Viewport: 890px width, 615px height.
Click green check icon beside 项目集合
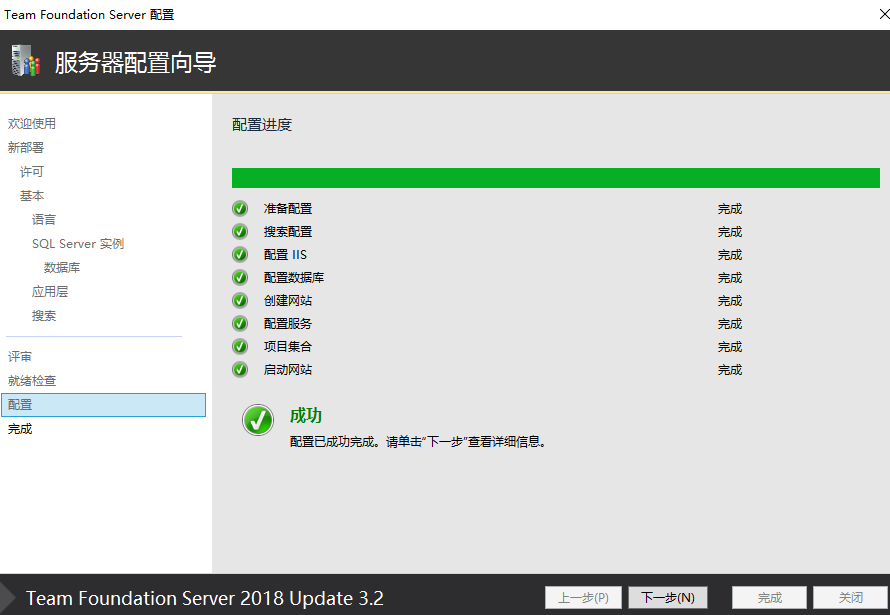(x=240, y=347)
